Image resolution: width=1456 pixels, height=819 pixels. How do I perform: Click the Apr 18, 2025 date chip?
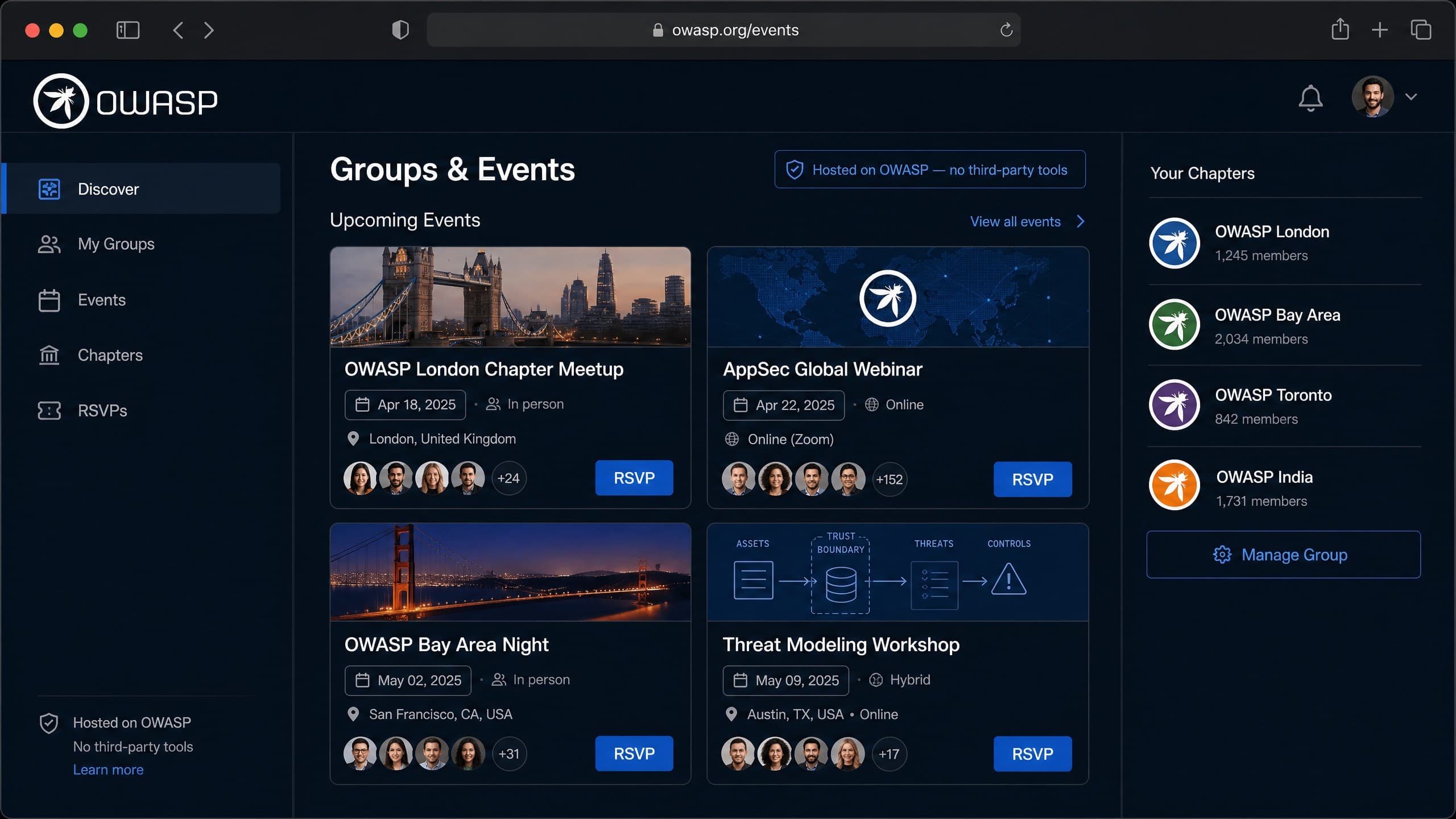[405, 404]
